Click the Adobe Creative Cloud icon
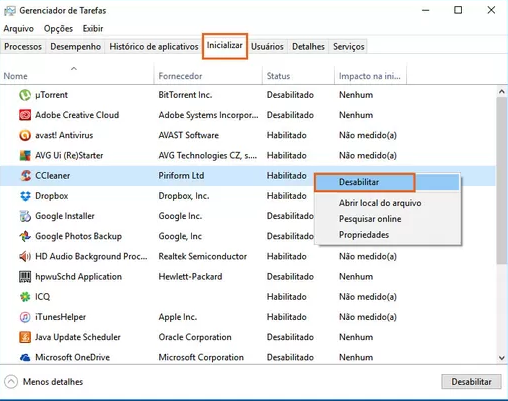The width and height of the screenshot is (508, 401). point(25,115)
